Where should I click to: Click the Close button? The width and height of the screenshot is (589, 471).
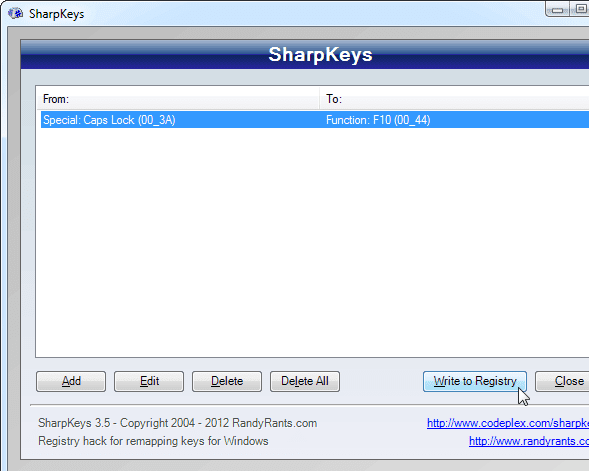click(562, 381)
